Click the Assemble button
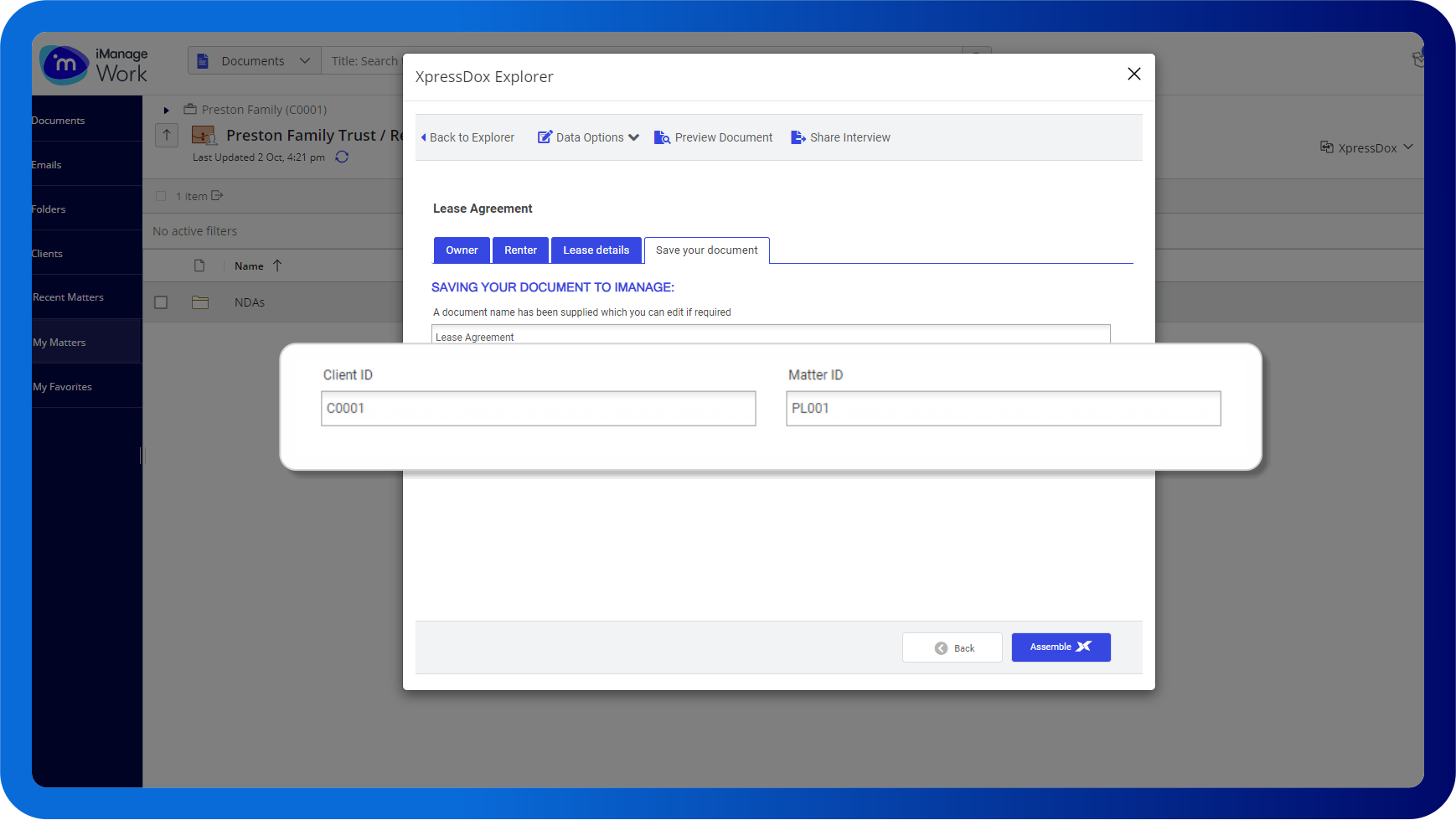This screenshot has height=820, width=1456. coord(1061,647)
